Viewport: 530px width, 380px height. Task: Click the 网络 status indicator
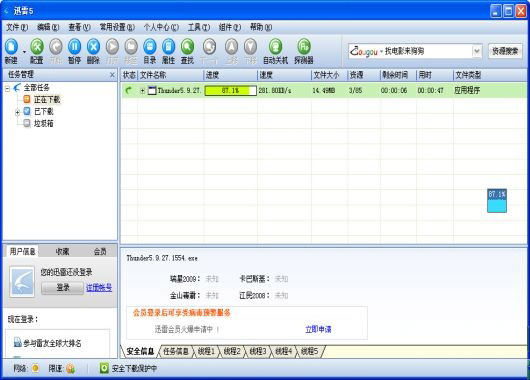click(x=35, y=368)
